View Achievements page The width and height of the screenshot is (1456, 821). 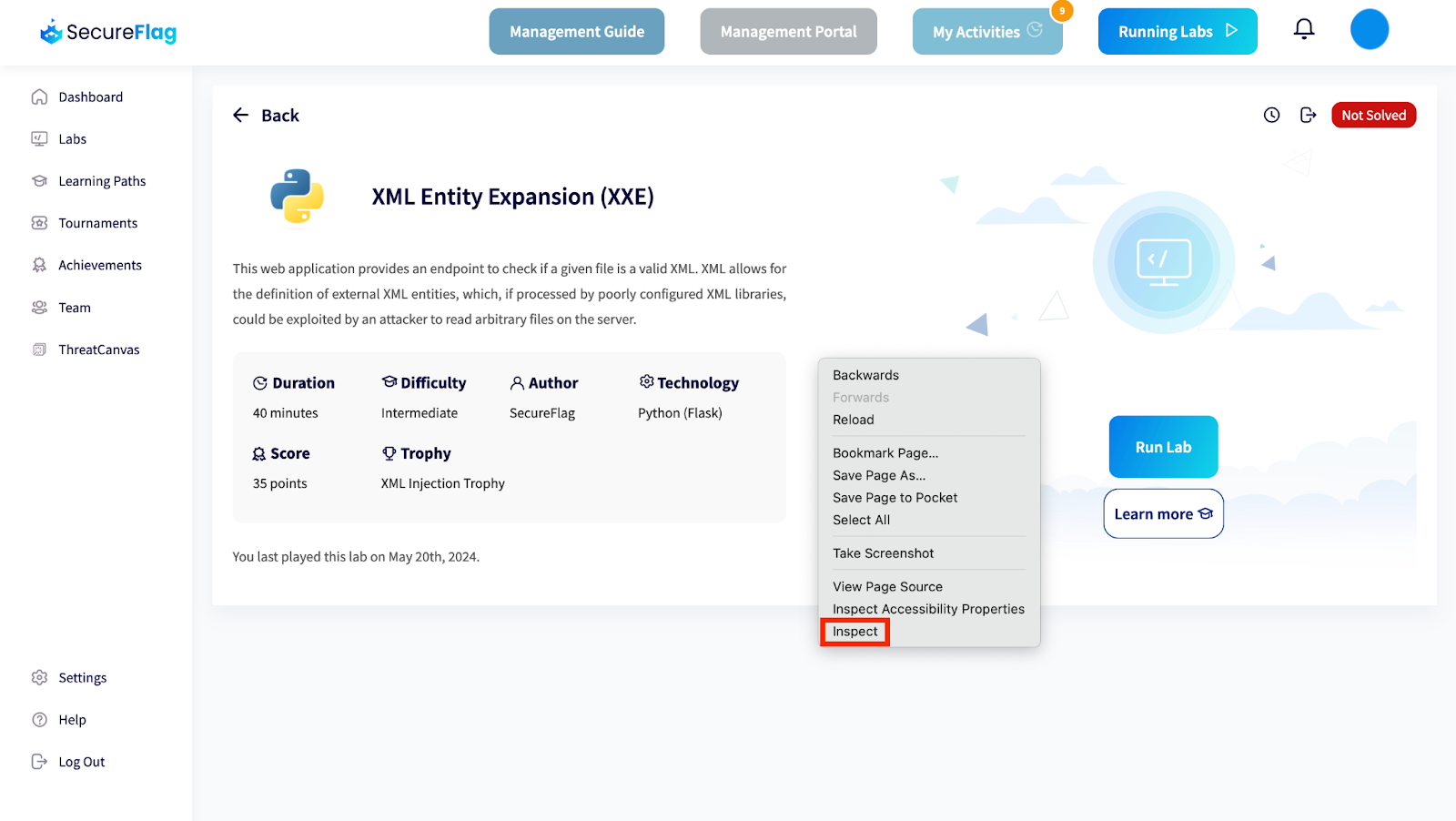[100, 265]
